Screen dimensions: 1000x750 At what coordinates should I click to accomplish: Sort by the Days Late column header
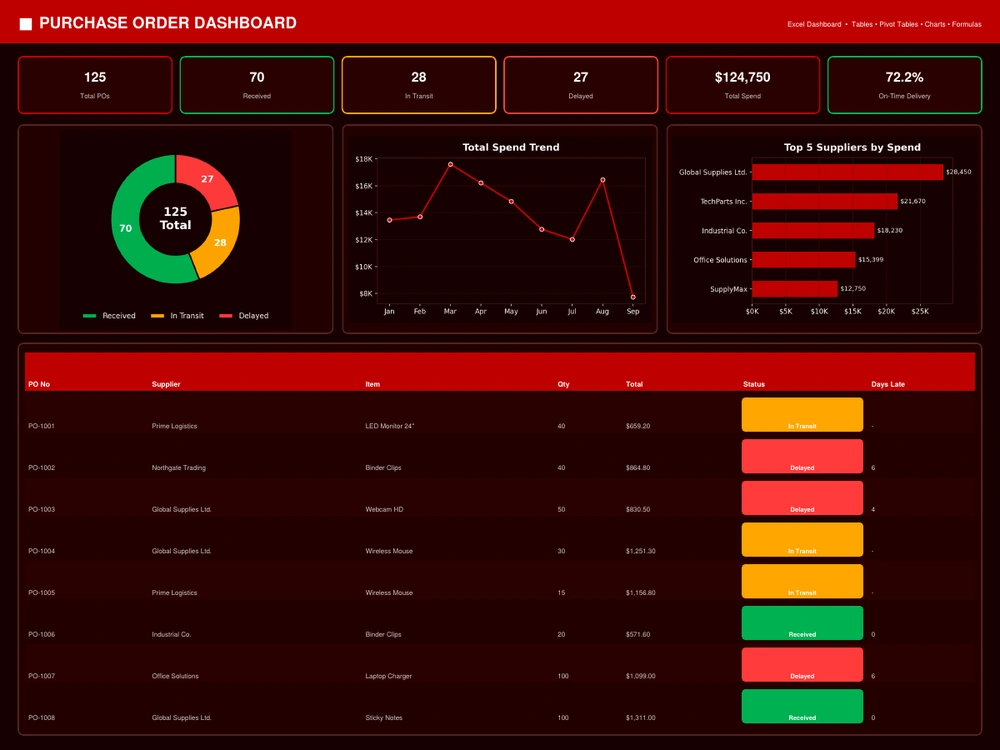[x=888, y=384]
